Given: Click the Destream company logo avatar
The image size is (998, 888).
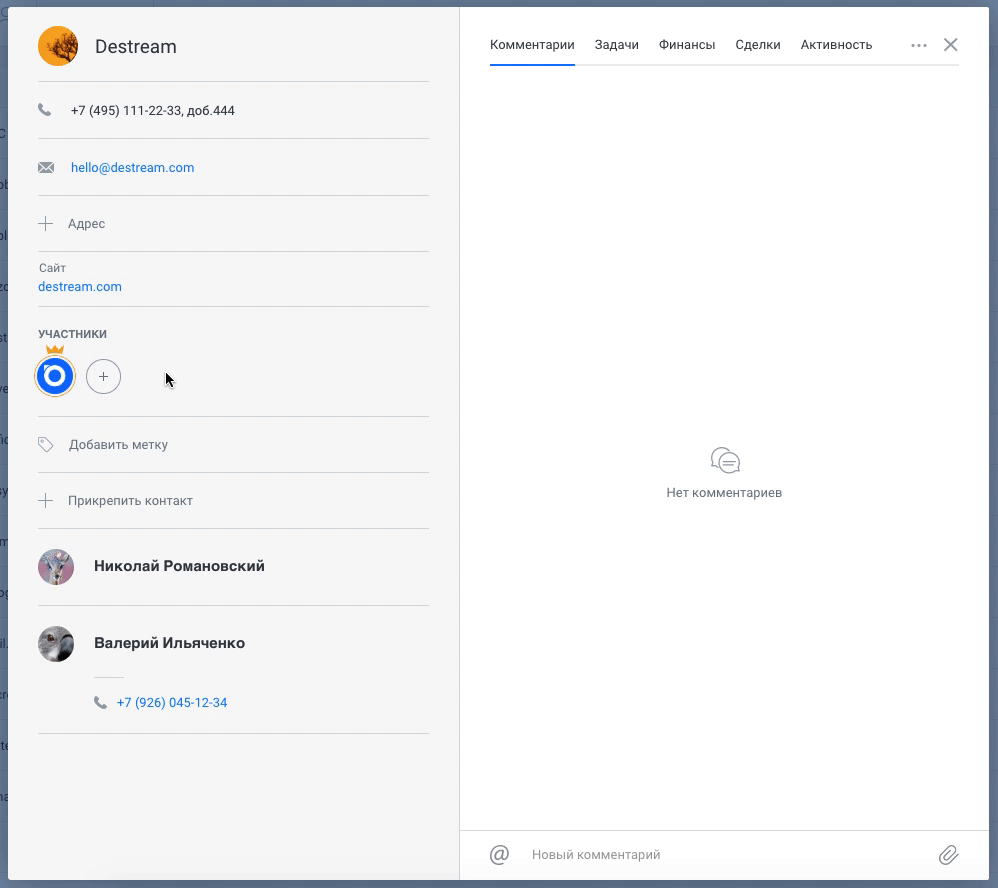Looking at the screenshot, I should click(58, 46).
